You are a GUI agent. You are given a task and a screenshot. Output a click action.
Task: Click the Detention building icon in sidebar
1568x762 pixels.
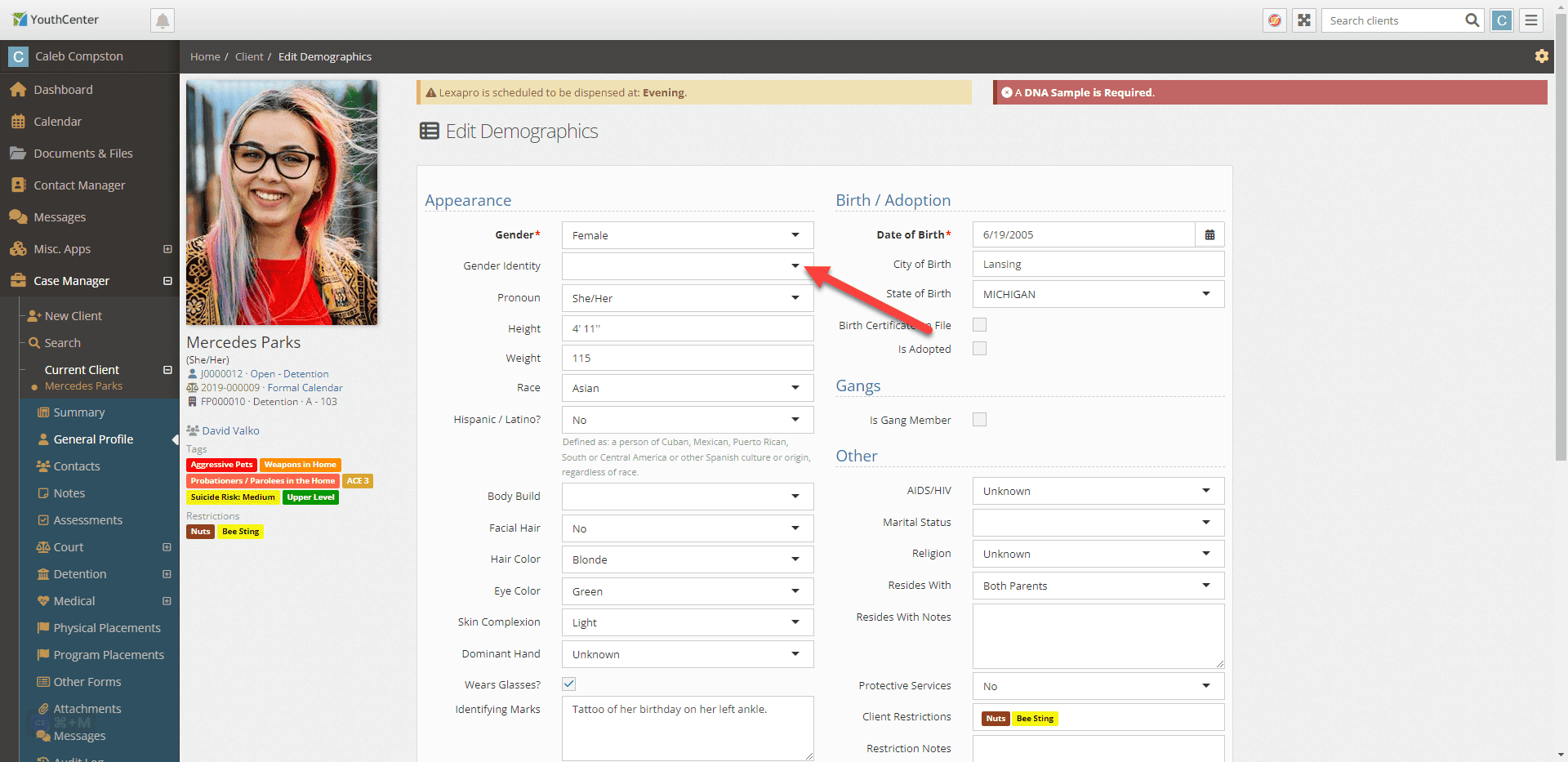(x=43, y=574)
